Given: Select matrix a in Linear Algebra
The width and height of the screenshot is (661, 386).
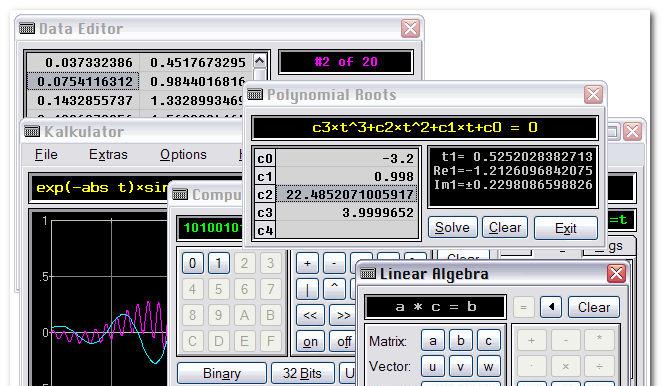Looking at the screenshot, I should click(x=433, y=340).
